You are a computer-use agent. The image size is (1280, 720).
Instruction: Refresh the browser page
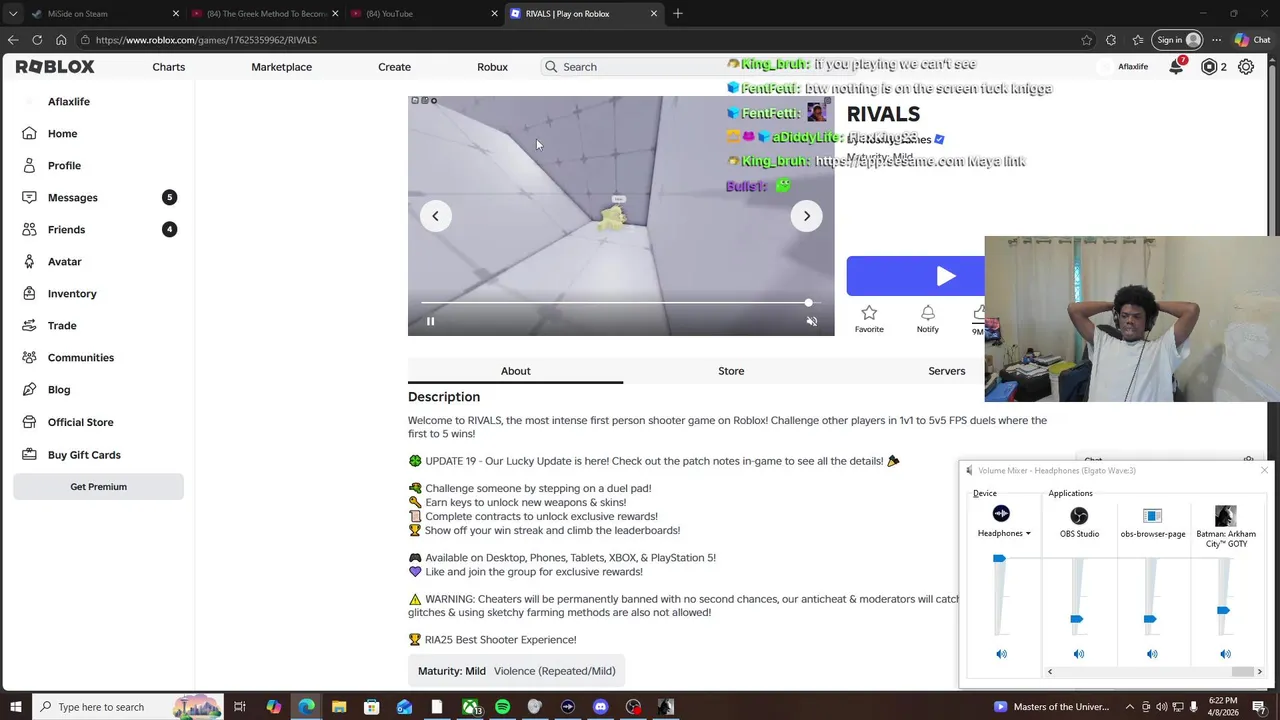click(37, 40)
